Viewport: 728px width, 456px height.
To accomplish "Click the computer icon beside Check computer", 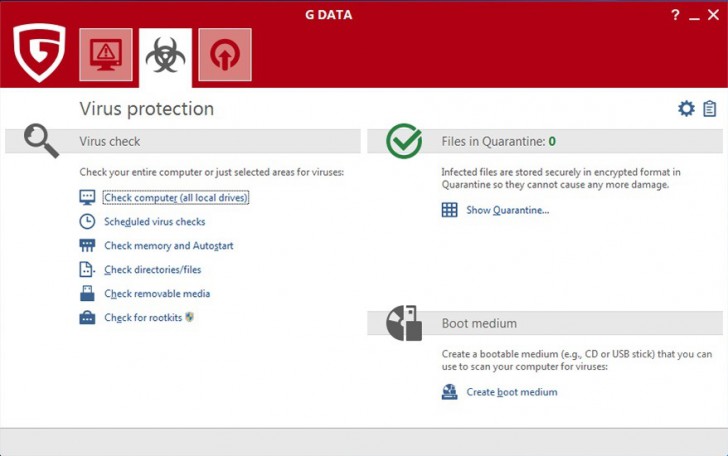I will pos(87,197).
